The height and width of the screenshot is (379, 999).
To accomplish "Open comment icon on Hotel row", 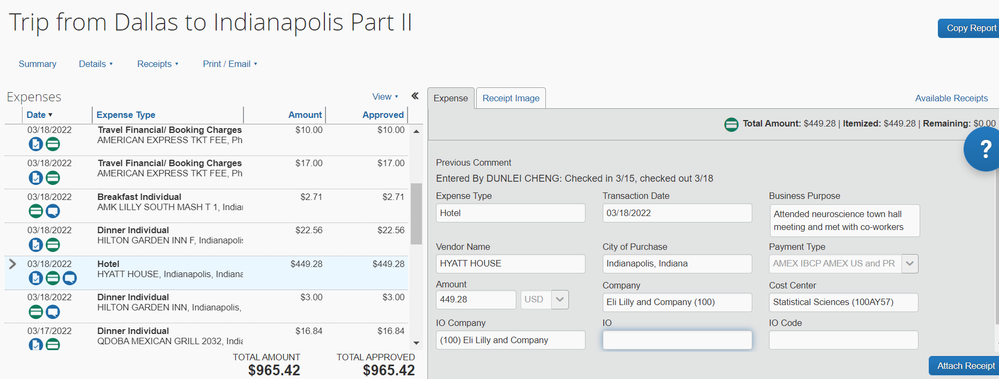I will [x=69, y=278].
